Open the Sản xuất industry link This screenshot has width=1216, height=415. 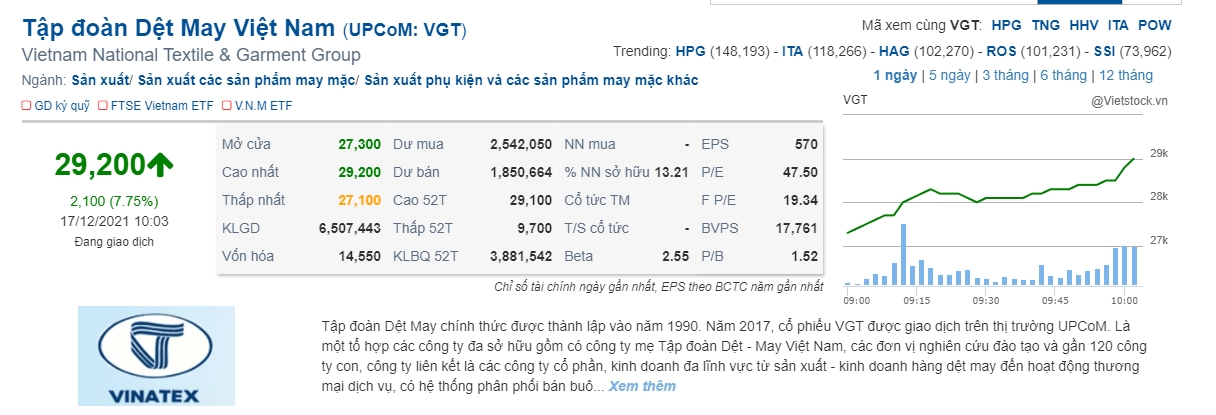(101, 80)
